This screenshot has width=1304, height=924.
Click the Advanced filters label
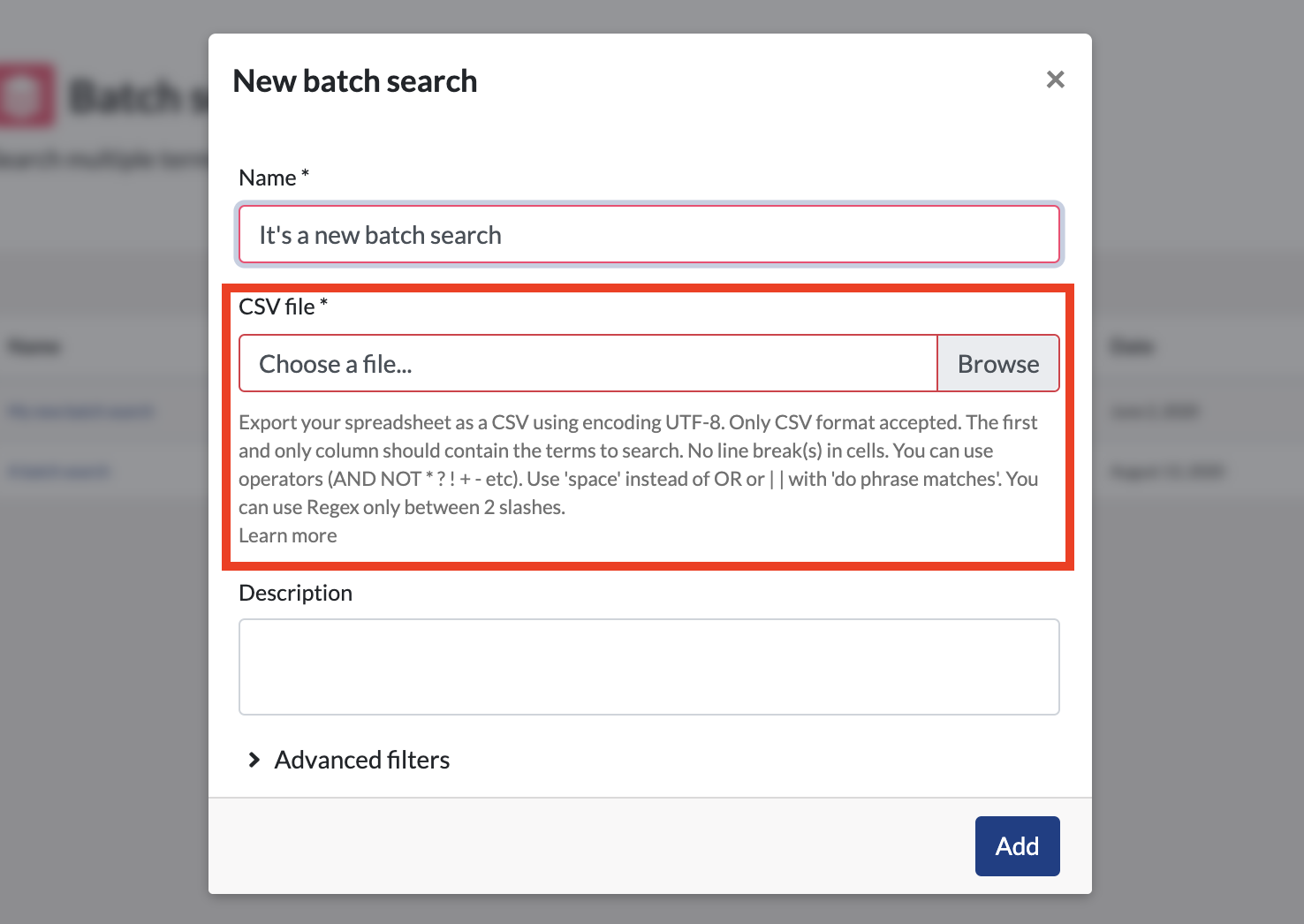click(362, 760)
